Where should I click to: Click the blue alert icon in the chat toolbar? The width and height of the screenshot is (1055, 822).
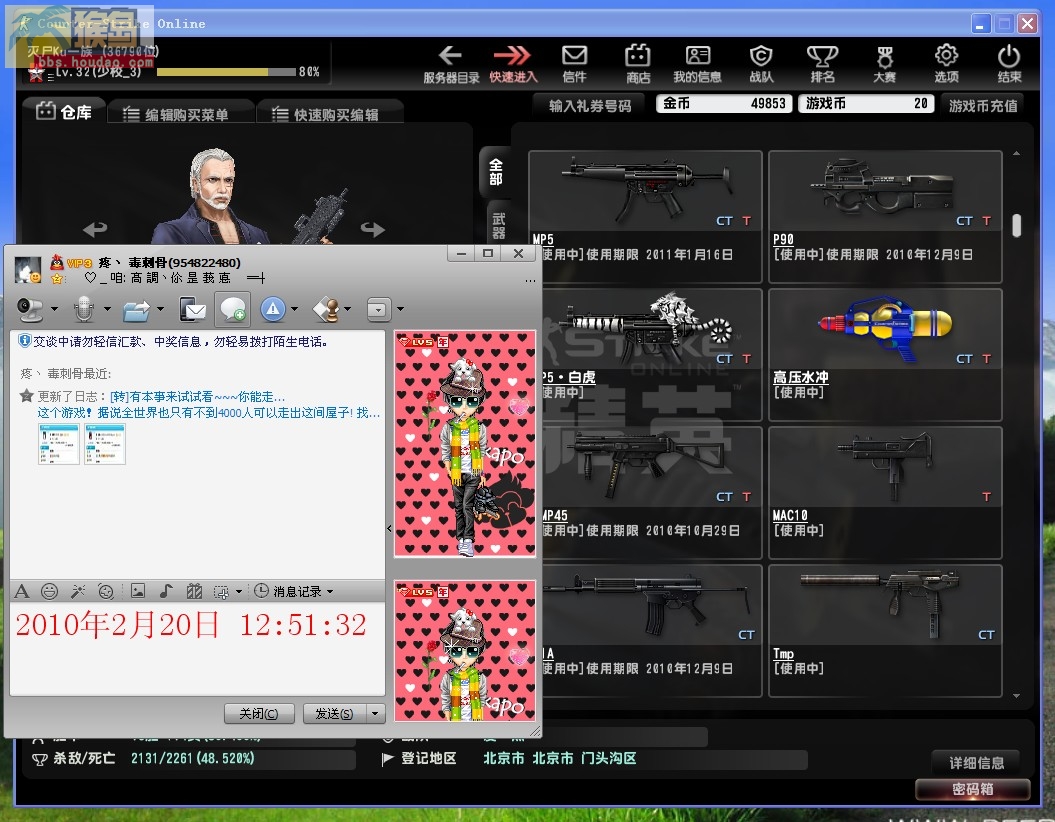(x=273, y=309)
